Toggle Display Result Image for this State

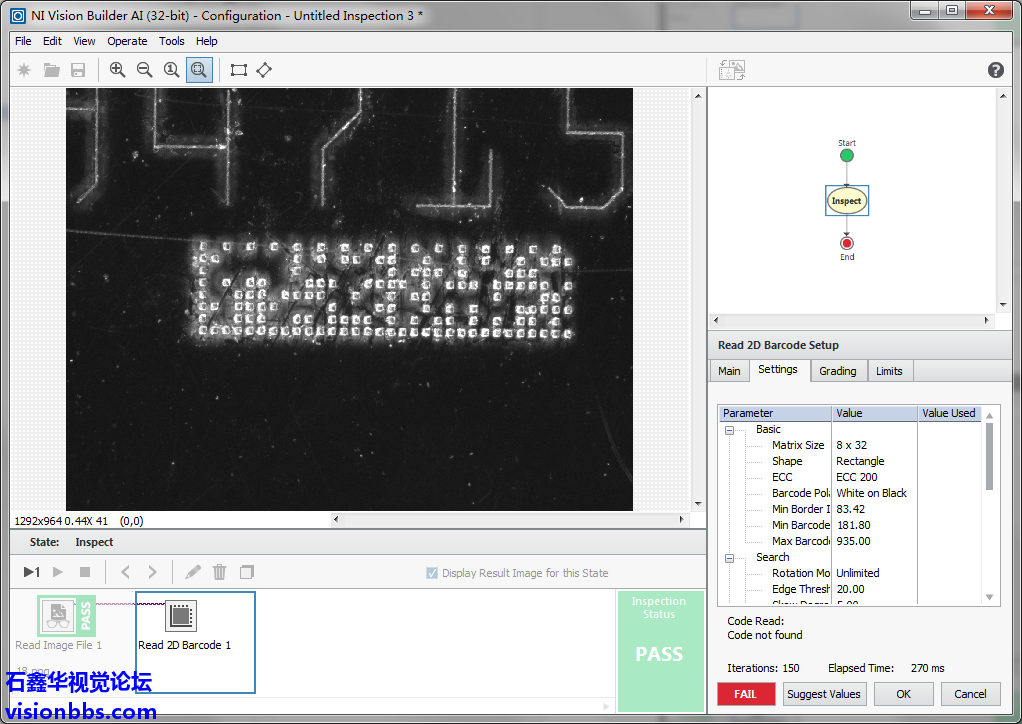(x=431, y=573)
